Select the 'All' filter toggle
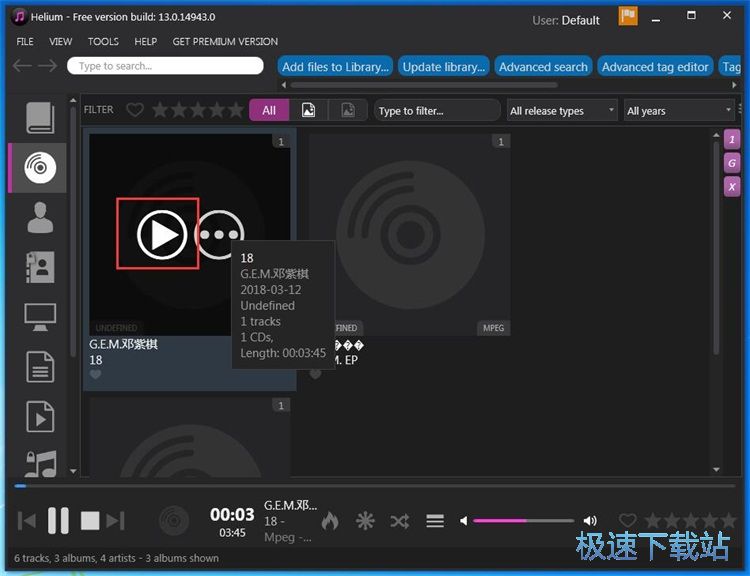Image resolution: width=750 pixels, height=576 pixels. tap(269, 110)
